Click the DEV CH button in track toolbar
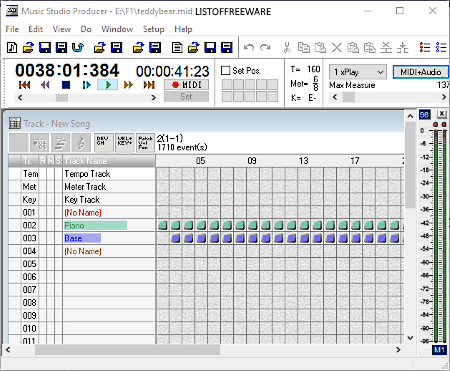 103,143
